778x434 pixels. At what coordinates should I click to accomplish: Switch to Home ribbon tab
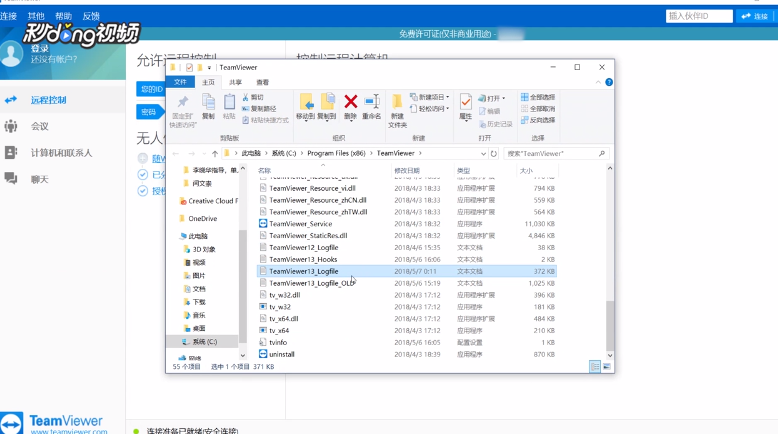coord(208,82)
